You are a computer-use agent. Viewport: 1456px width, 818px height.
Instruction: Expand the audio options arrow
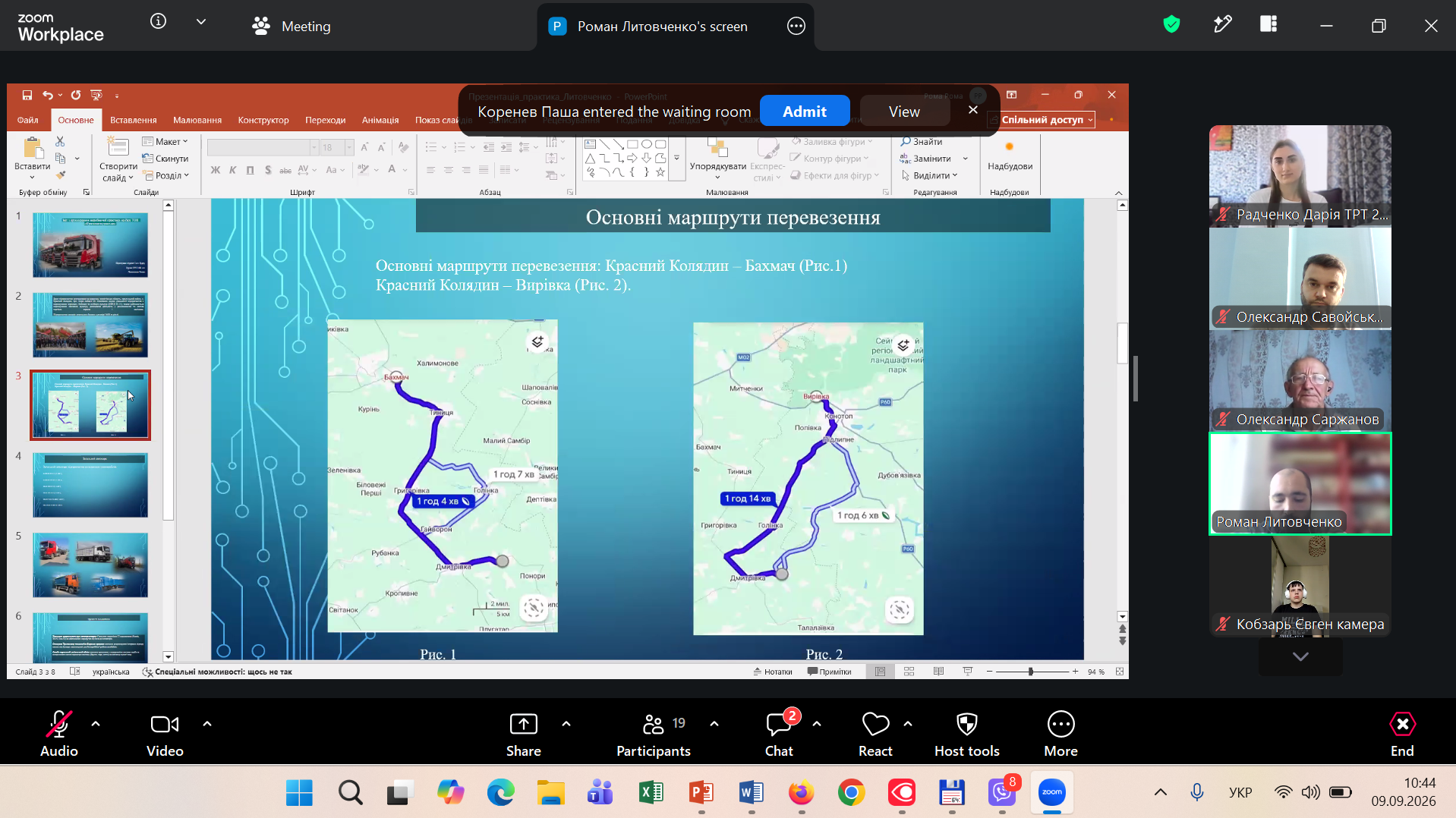point(96,724)
